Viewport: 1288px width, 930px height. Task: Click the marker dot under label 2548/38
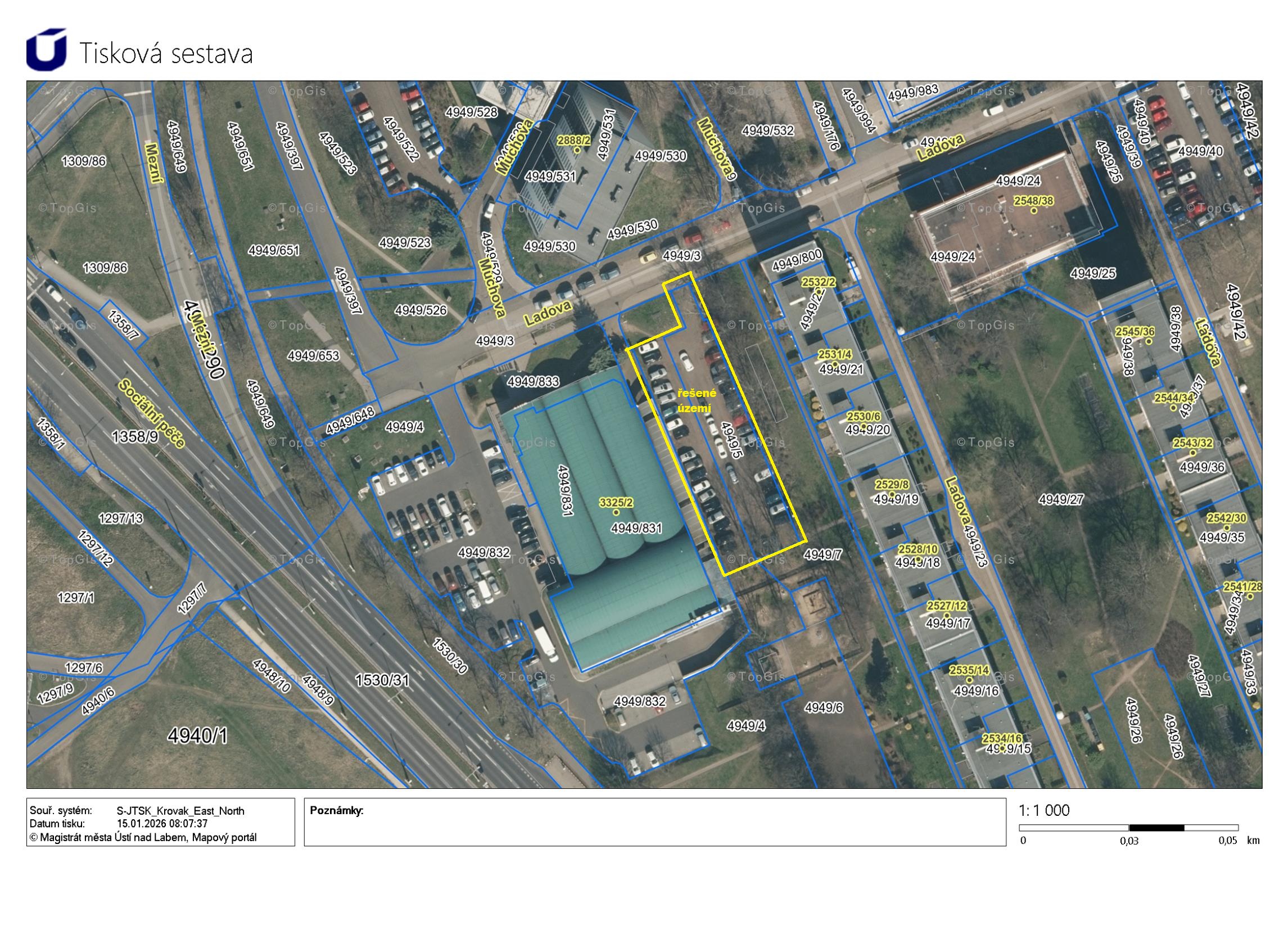point(1033,211)
